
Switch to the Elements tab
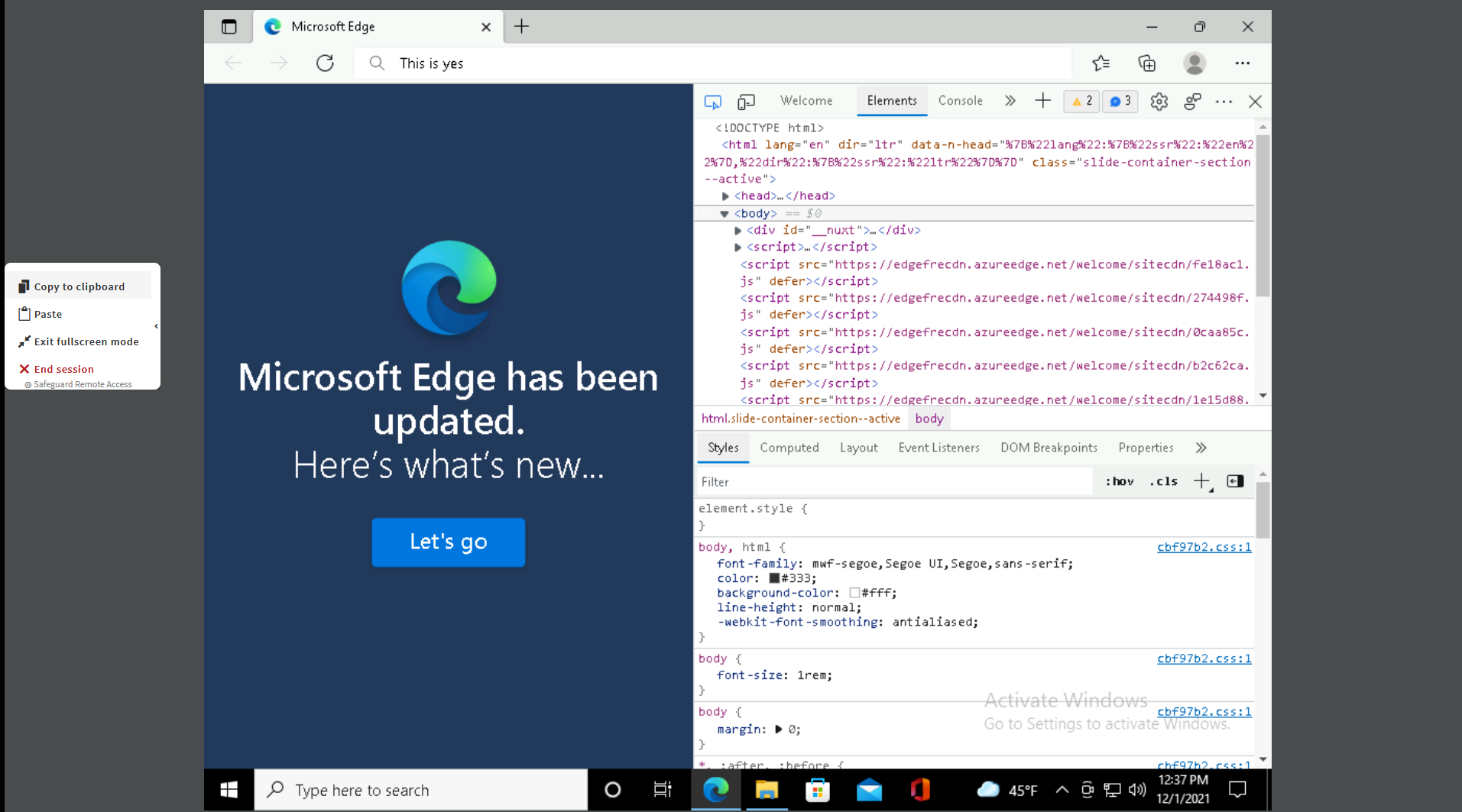point(892,101)
